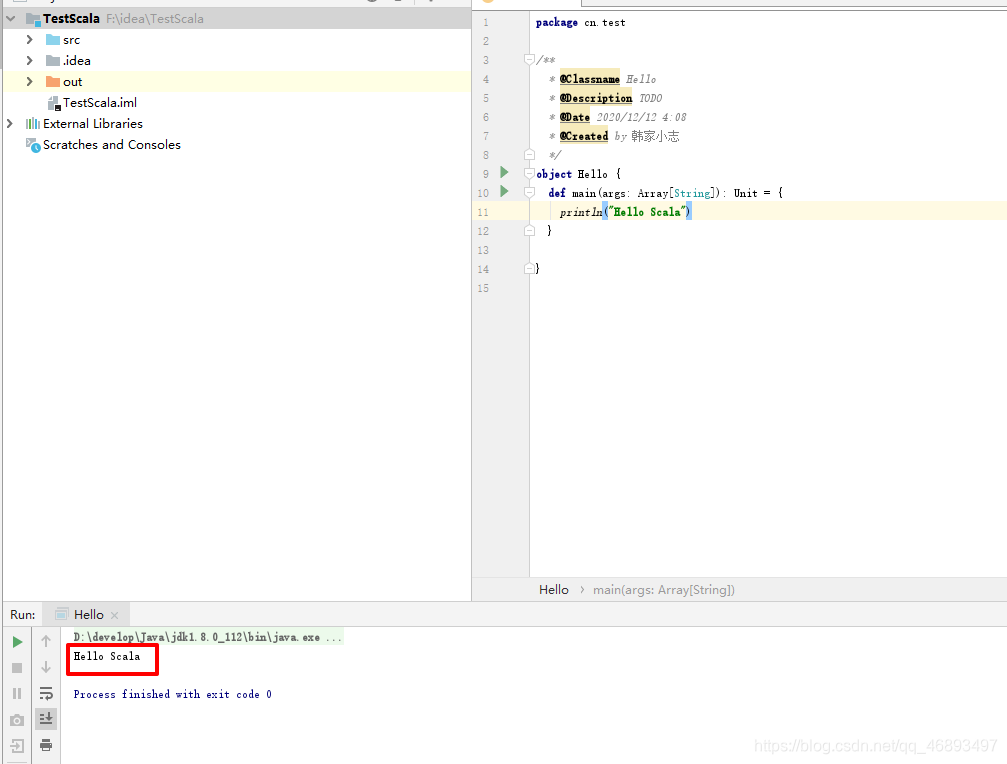
Task: Click the Scratches and Consoles icon
Action: pyautogui.click(x=33, y=145)
